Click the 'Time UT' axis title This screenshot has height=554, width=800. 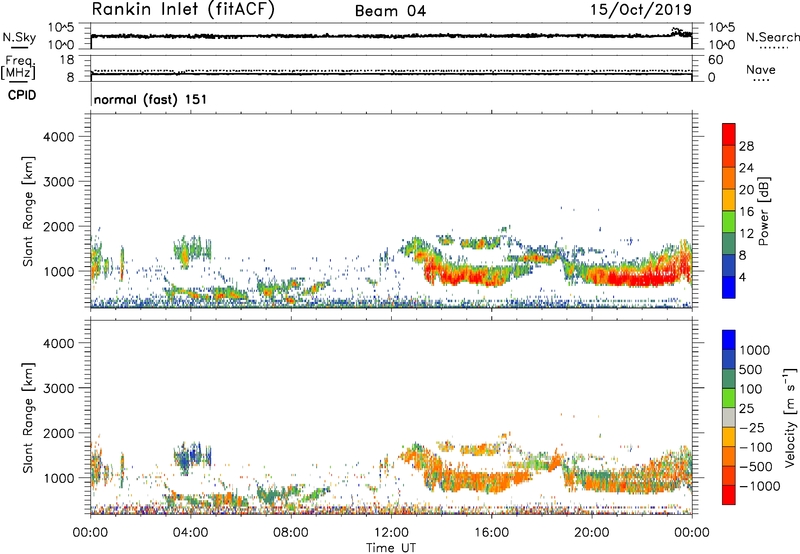[x=391, y=548]
